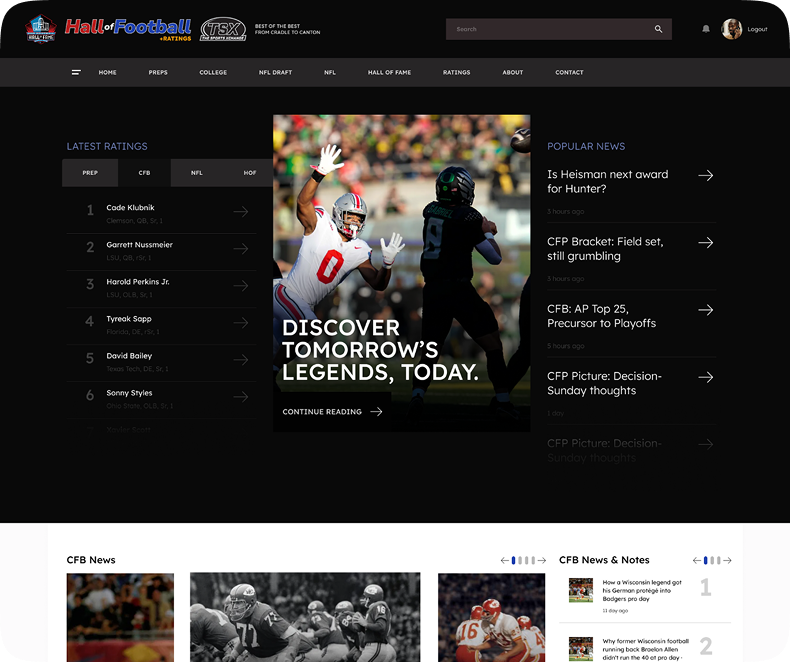Select the HOF ratings tab
Viewport: 790px width, 662px height.
250,173
